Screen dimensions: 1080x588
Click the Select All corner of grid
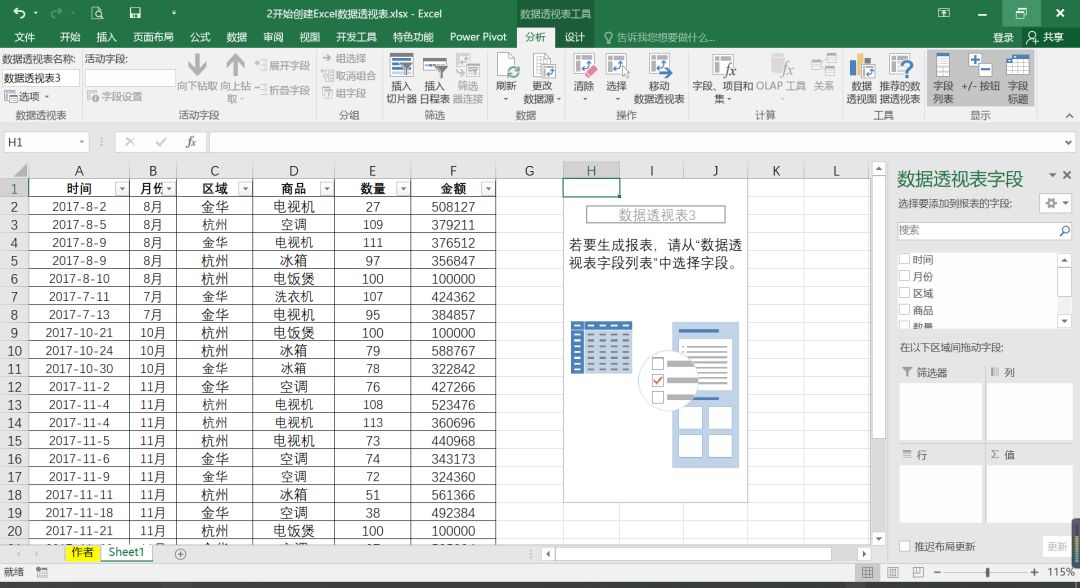click(x=14, y=170)
